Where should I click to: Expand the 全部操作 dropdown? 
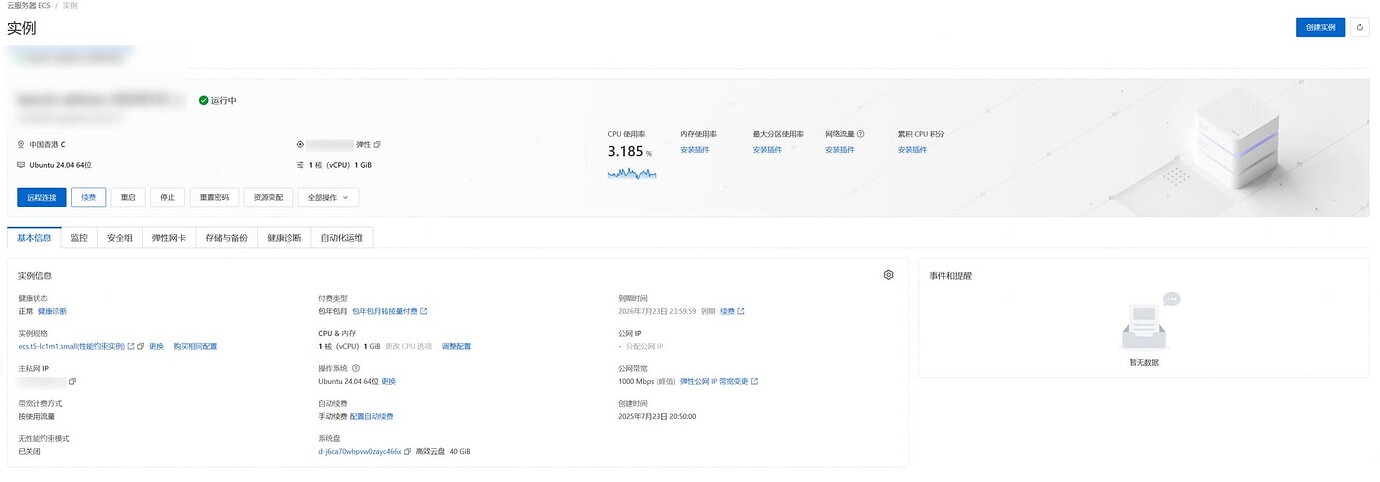click(328, 197)
